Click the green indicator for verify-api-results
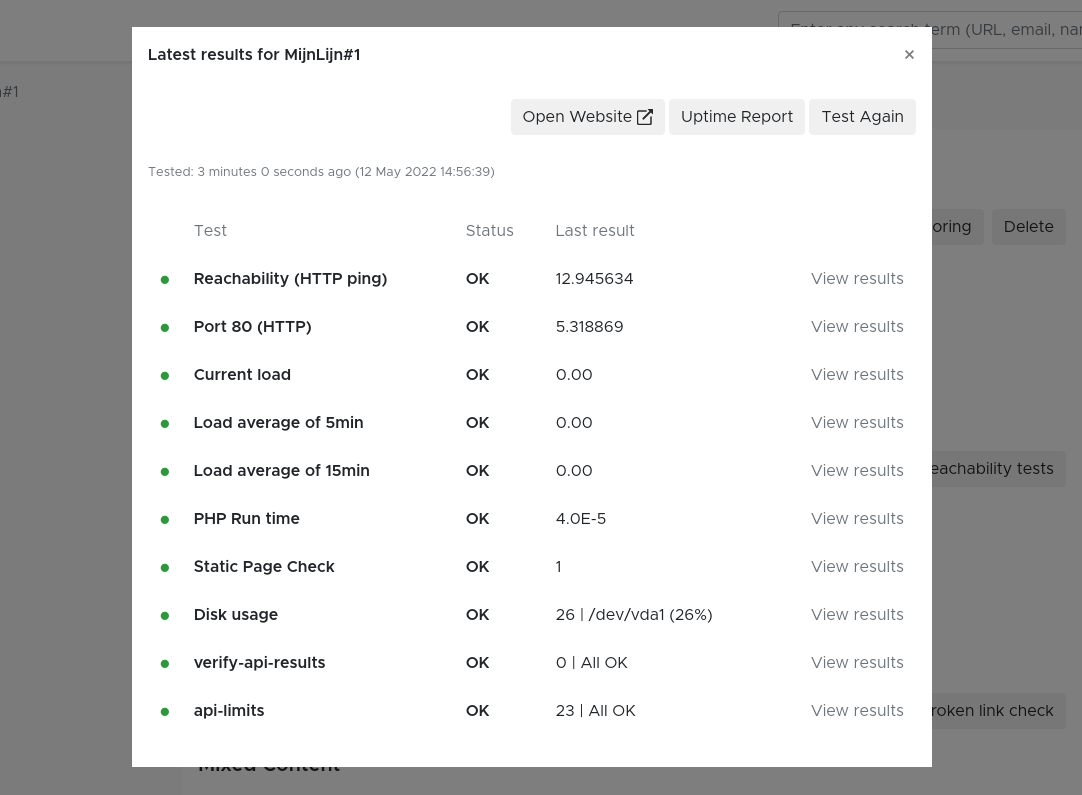Screen dimensions: 1082x795 coord(164,663)
